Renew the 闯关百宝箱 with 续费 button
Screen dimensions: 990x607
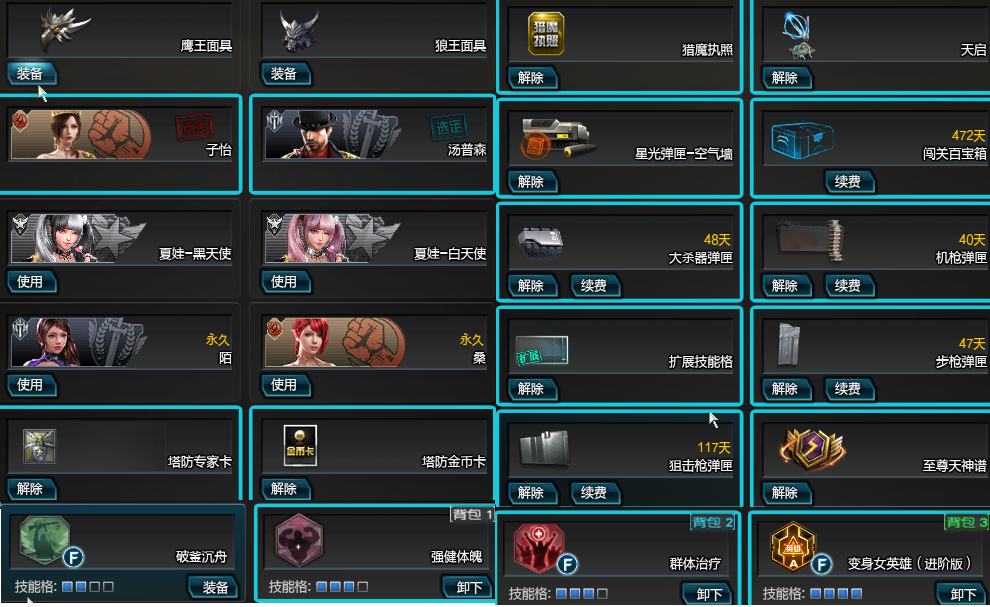(x=849, y=182)
